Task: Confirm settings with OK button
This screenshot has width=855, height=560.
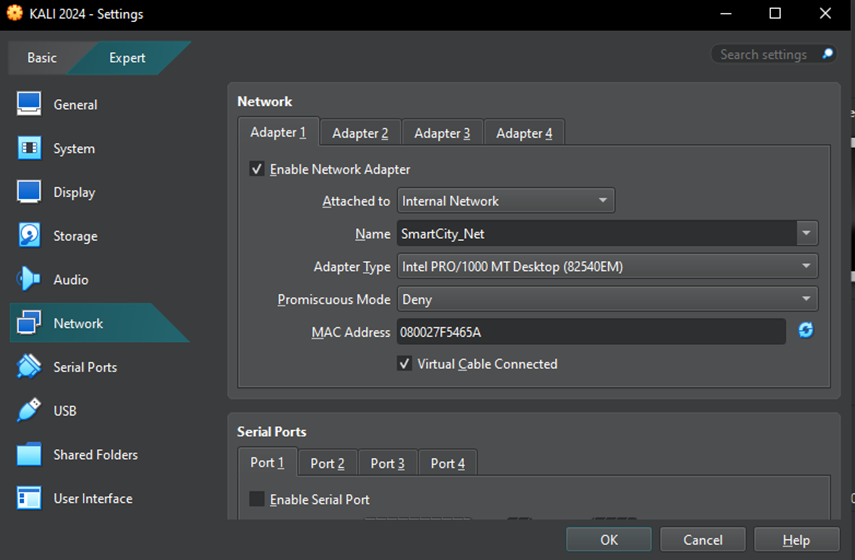Action: (609, 540)
